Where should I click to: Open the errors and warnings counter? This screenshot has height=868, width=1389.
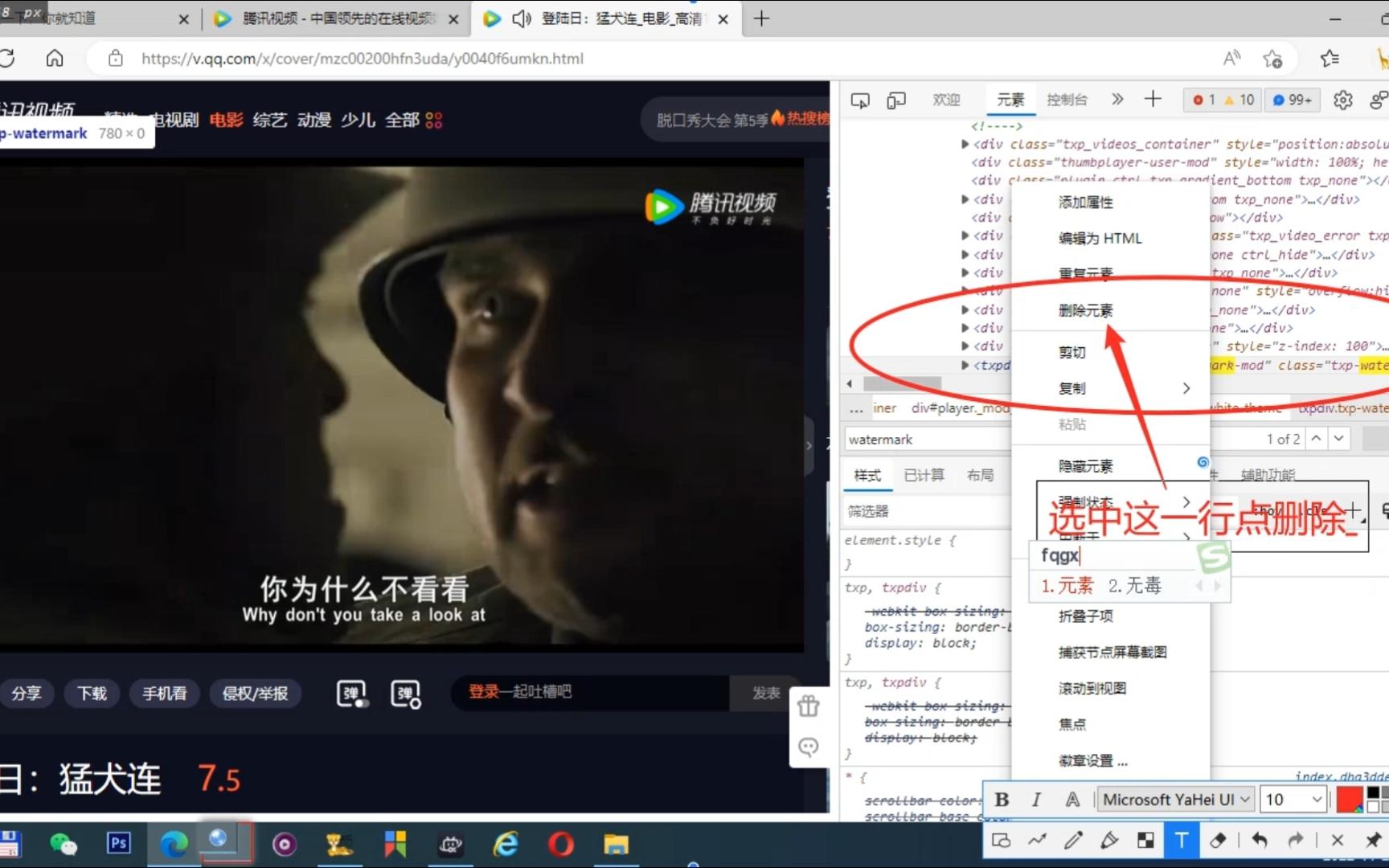pyautogui.click(x=1223, y=100)
